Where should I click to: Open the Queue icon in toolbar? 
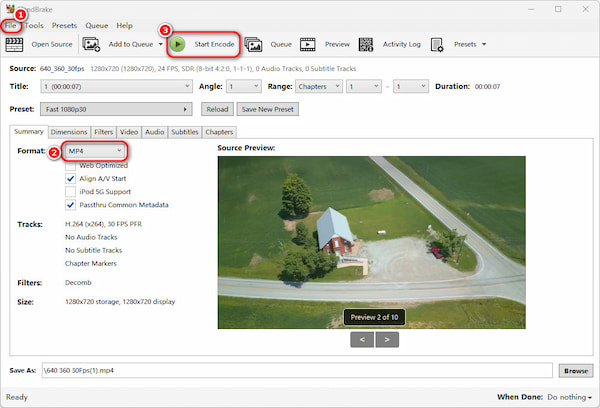(x=254, y=44)
